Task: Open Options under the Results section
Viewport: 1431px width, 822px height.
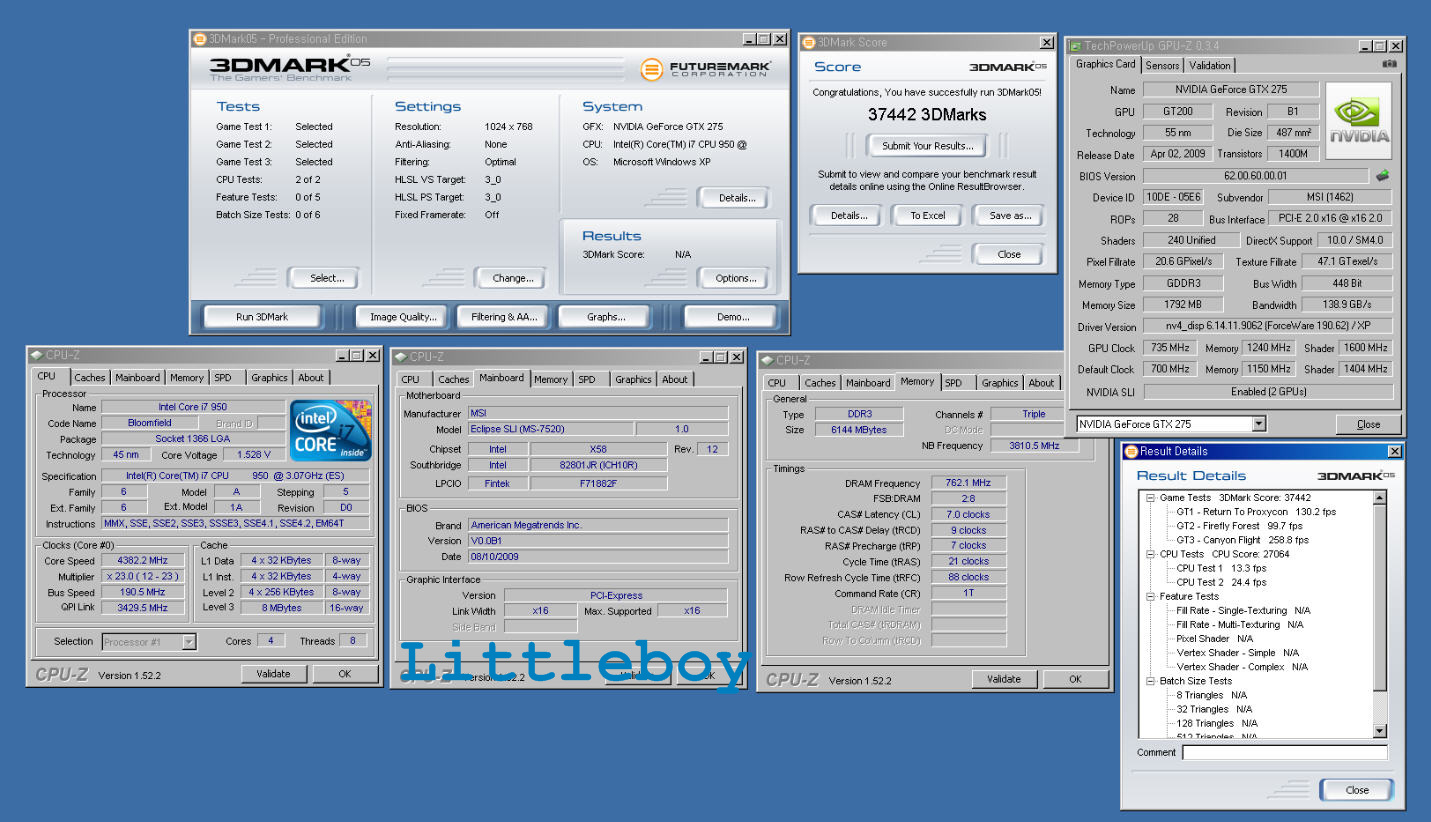Action: pos(736,279)
